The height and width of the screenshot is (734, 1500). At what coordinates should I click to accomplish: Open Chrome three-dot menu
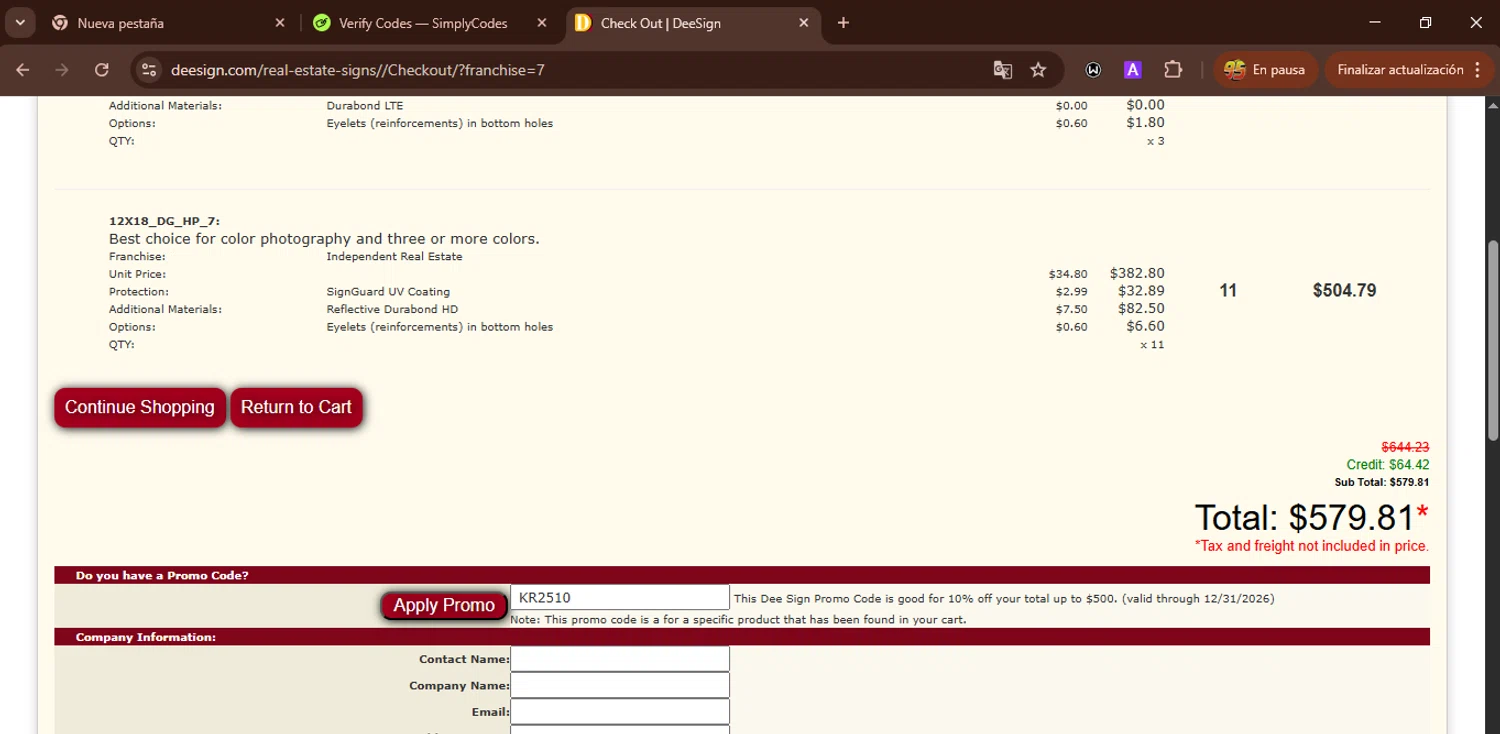tap(1477, 70)
